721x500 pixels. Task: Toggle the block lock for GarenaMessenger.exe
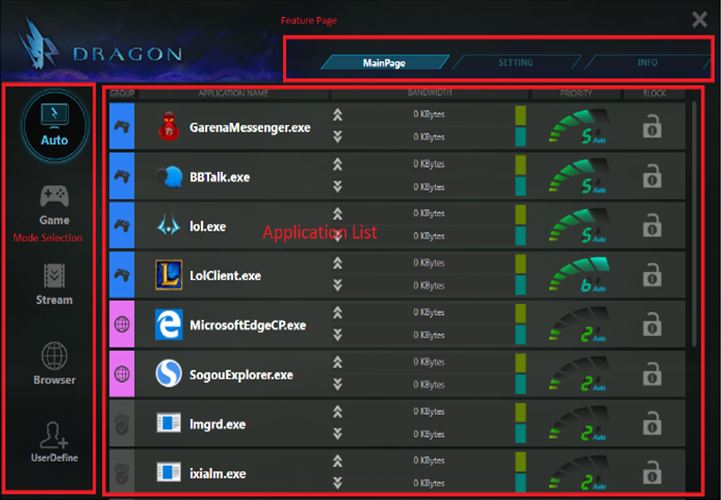(x=652, y=128)
